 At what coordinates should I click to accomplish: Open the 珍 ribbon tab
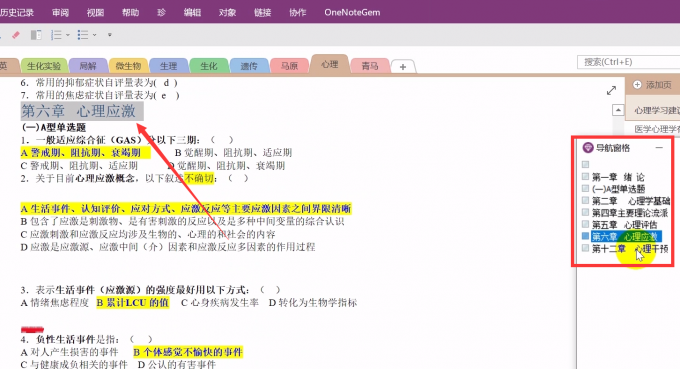[161, 13]
